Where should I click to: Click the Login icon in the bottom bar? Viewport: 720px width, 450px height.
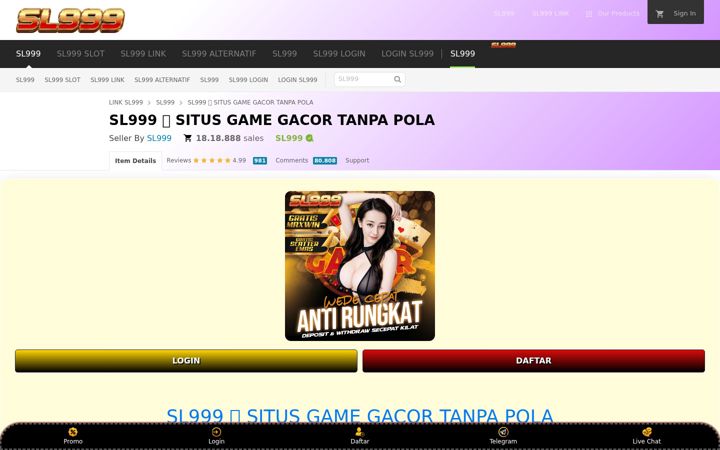pos(216,432)
